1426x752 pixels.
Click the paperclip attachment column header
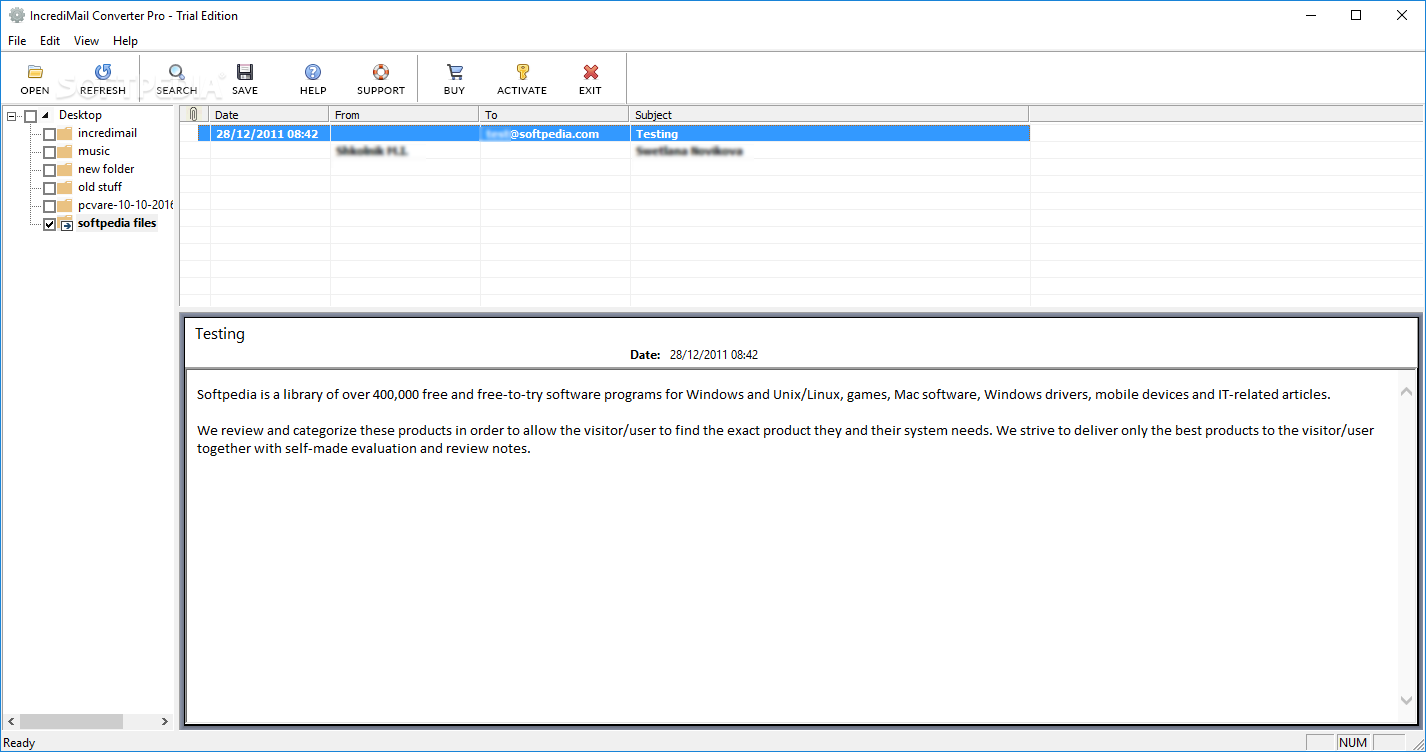click(195, 115)
